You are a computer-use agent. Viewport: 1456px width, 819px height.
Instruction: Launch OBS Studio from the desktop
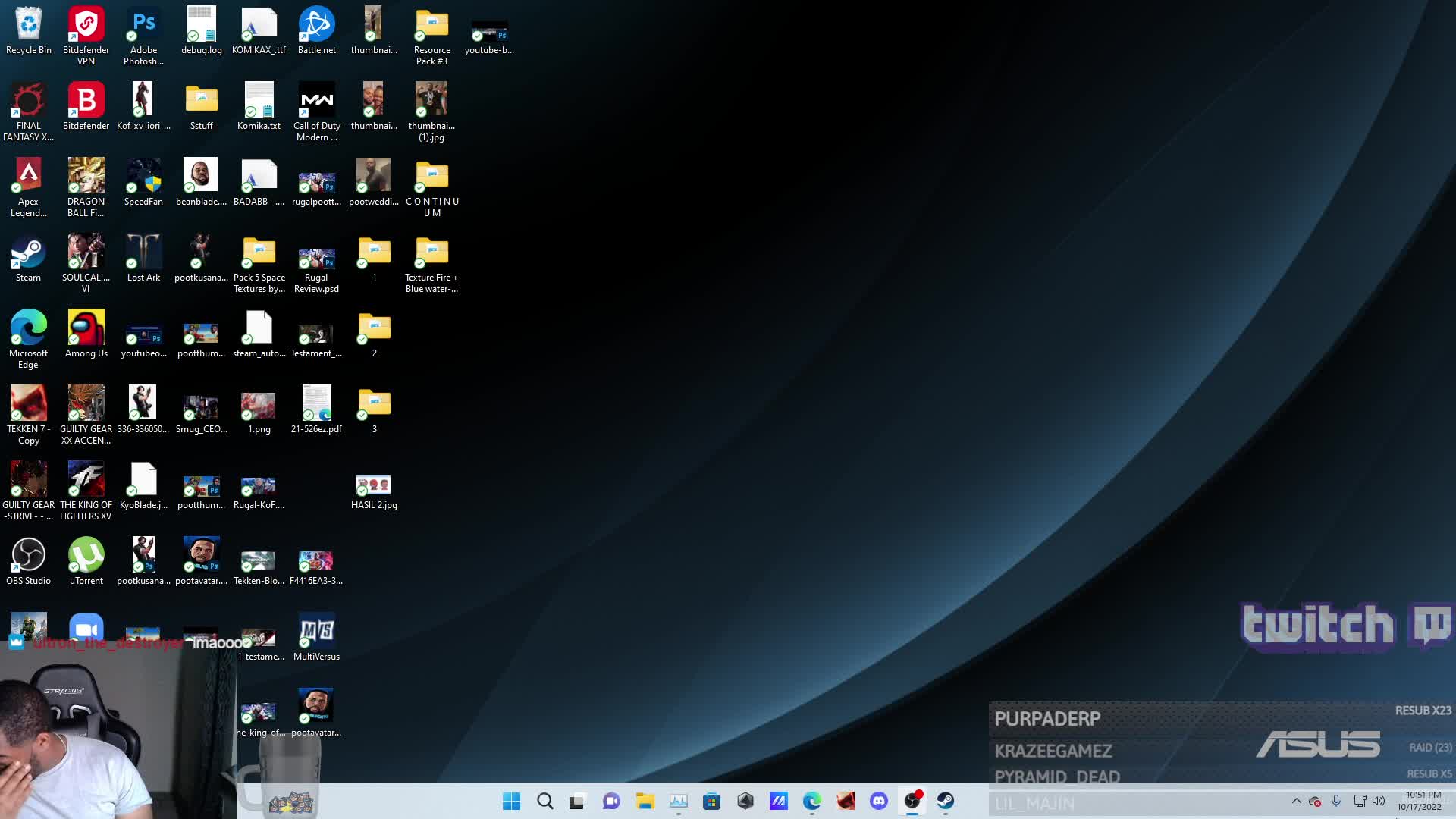(x=29, y=563)
